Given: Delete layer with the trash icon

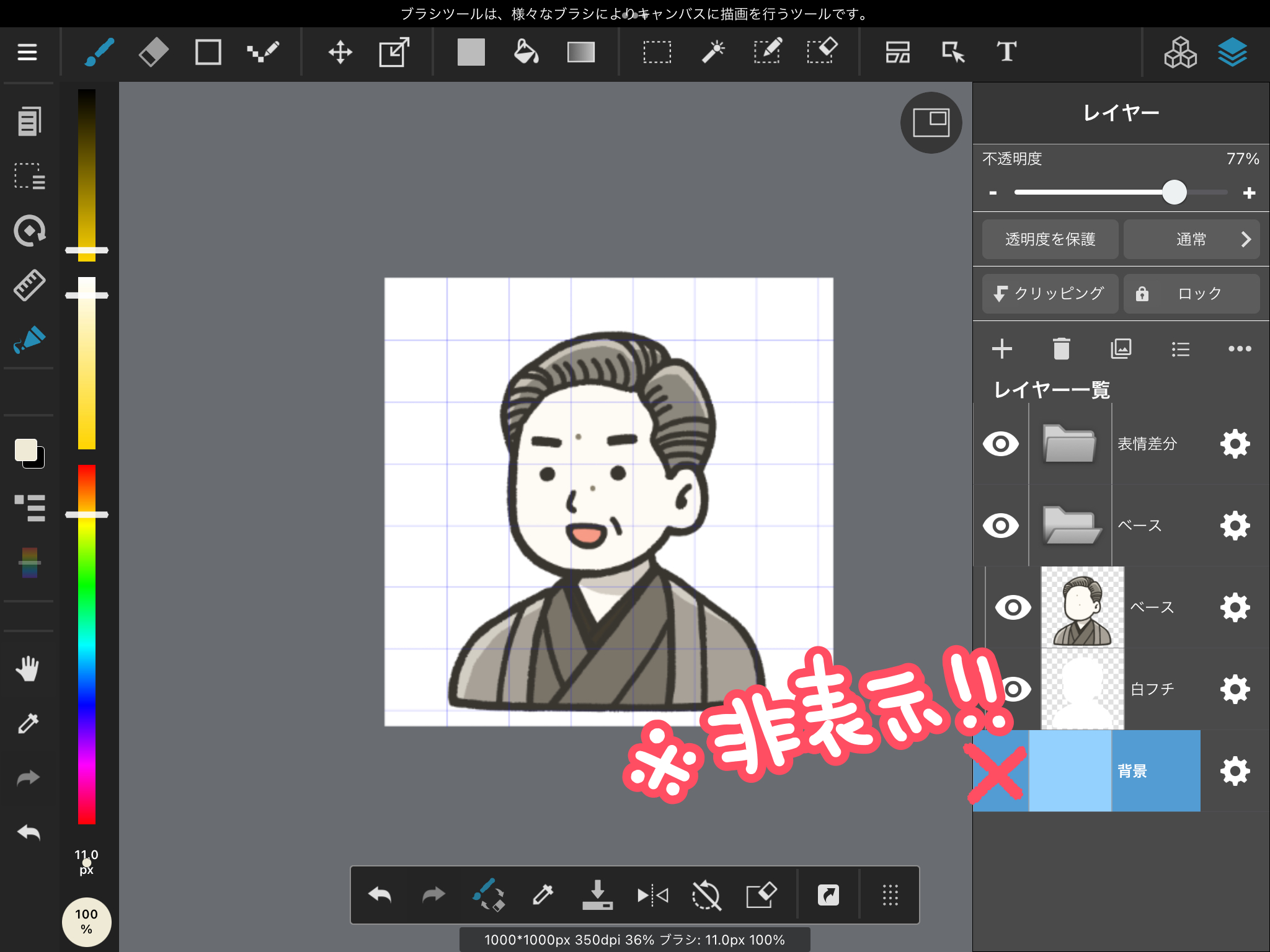Looking at the screenshot, I should pyautogui.click(x=1061, y=349).
